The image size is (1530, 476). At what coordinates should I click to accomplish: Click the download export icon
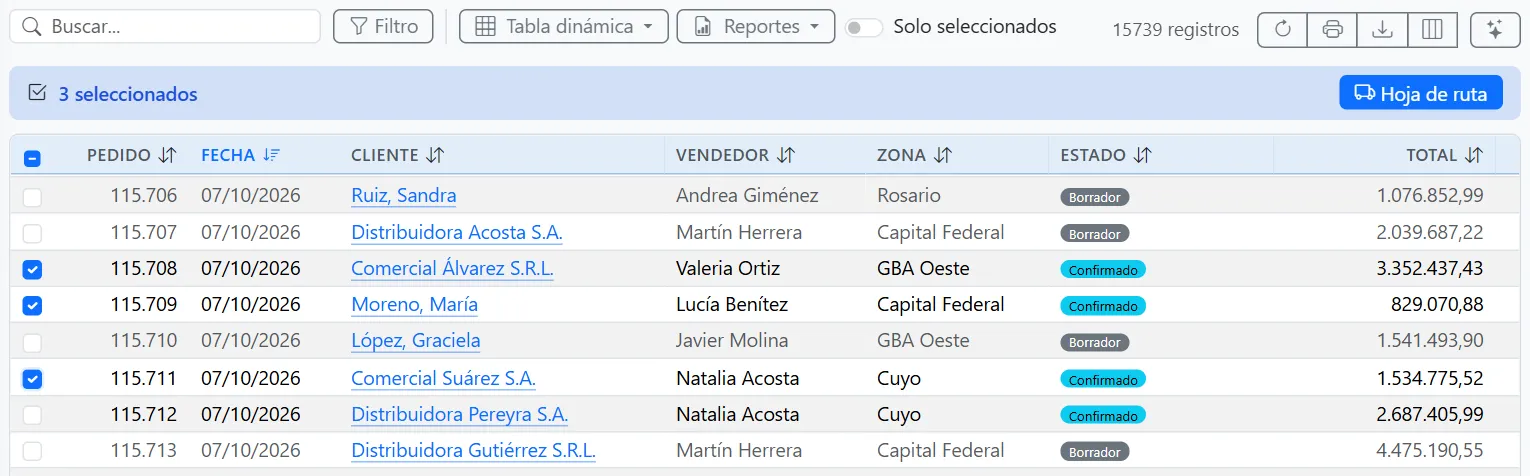1382,29
